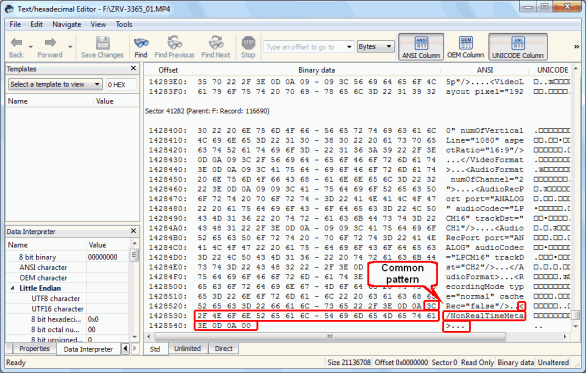Image resolution: width=586 pixels, height=373 pixels.
Task: Click the ANSI column header
Action: tap(485, 70)
